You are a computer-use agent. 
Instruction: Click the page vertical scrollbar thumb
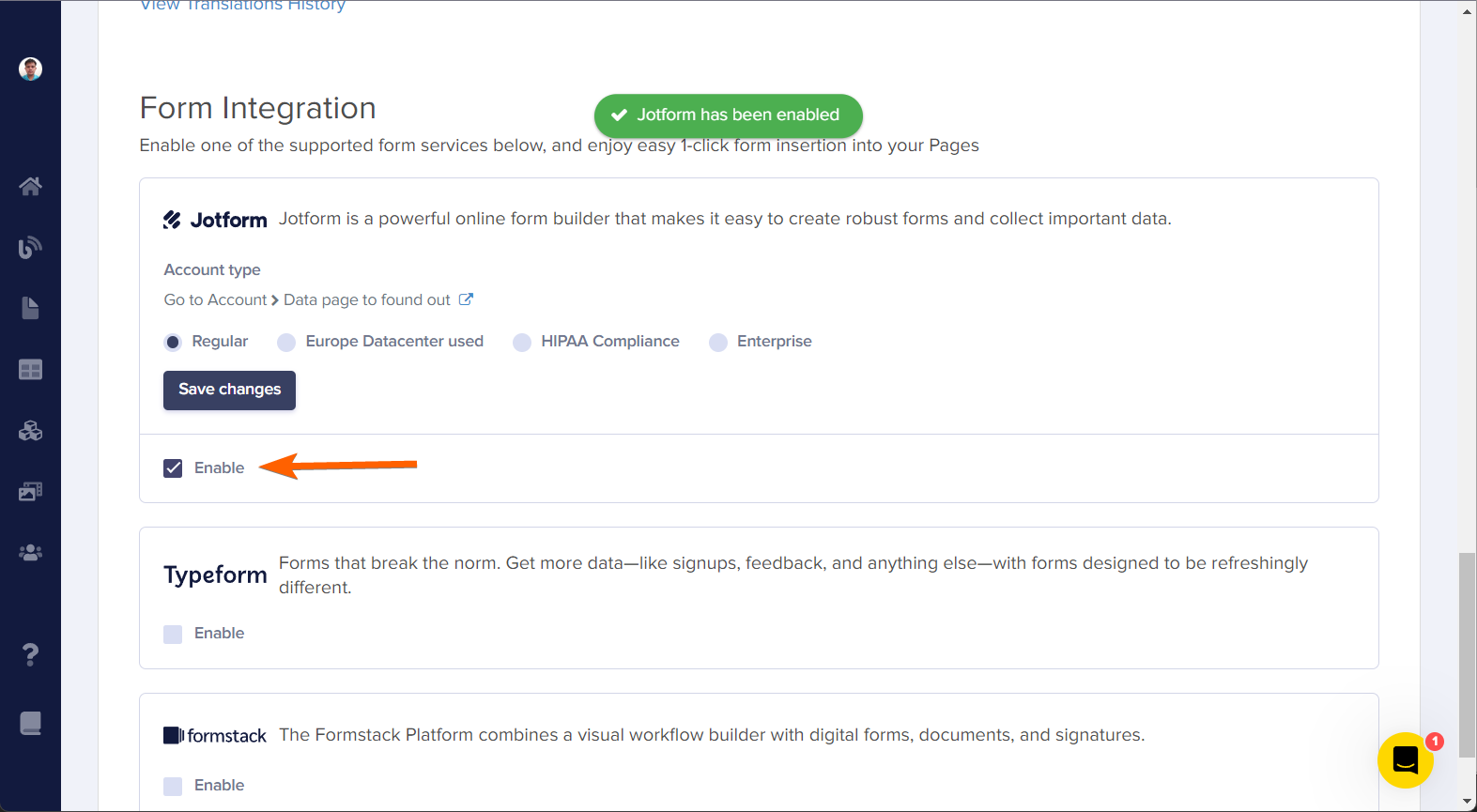pos(1467,654)
